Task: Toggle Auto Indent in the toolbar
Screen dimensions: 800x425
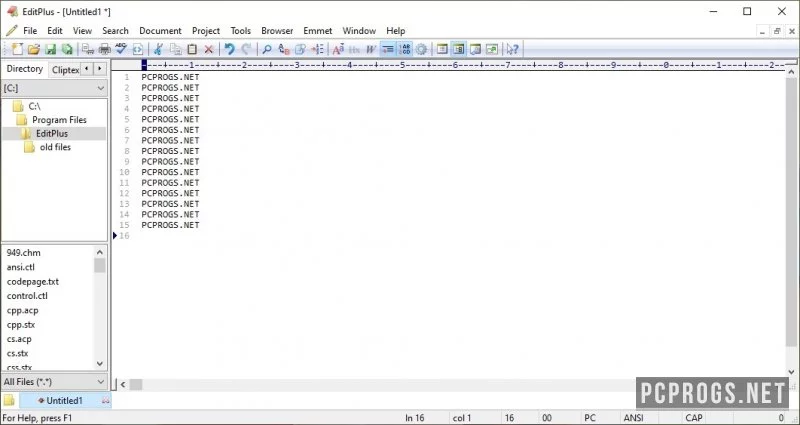Action: click(x=388, y=49)
